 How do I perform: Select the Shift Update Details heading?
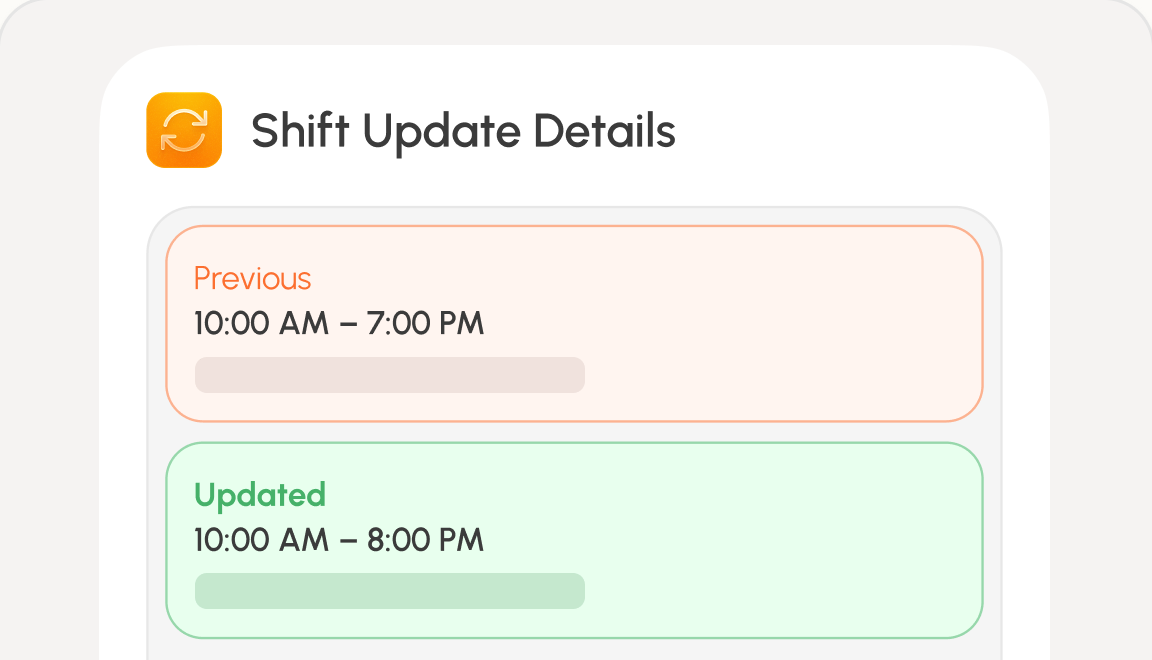tap(463, 132)
